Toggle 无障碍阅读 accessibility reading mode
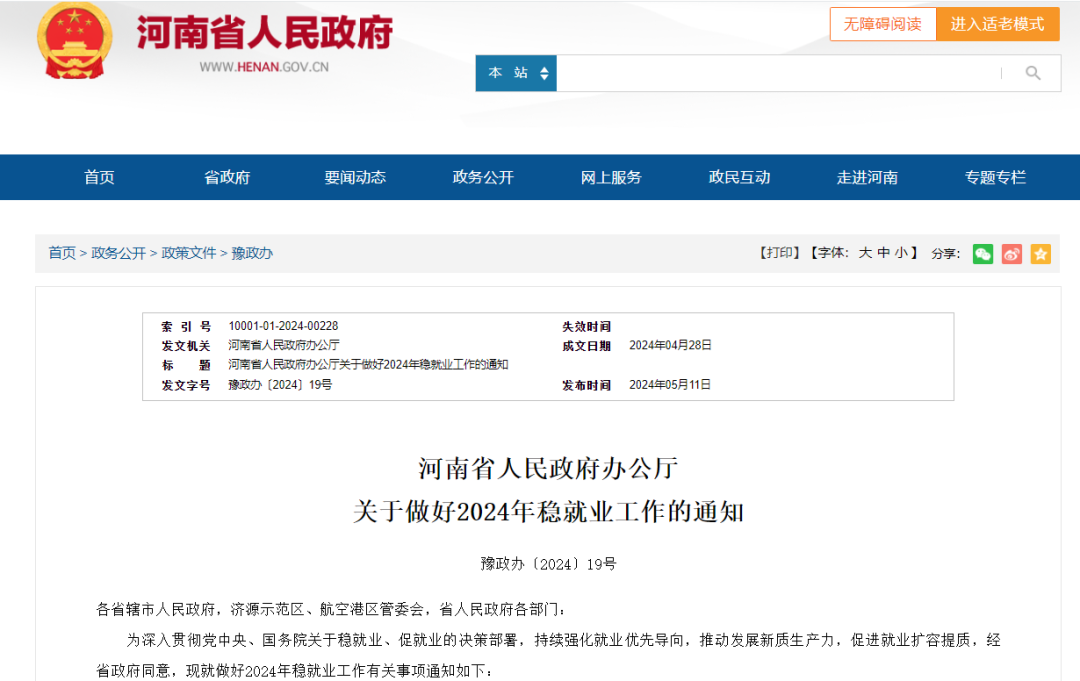The height and width of the screenshot is (681, 1080). [x=883, y=23]
